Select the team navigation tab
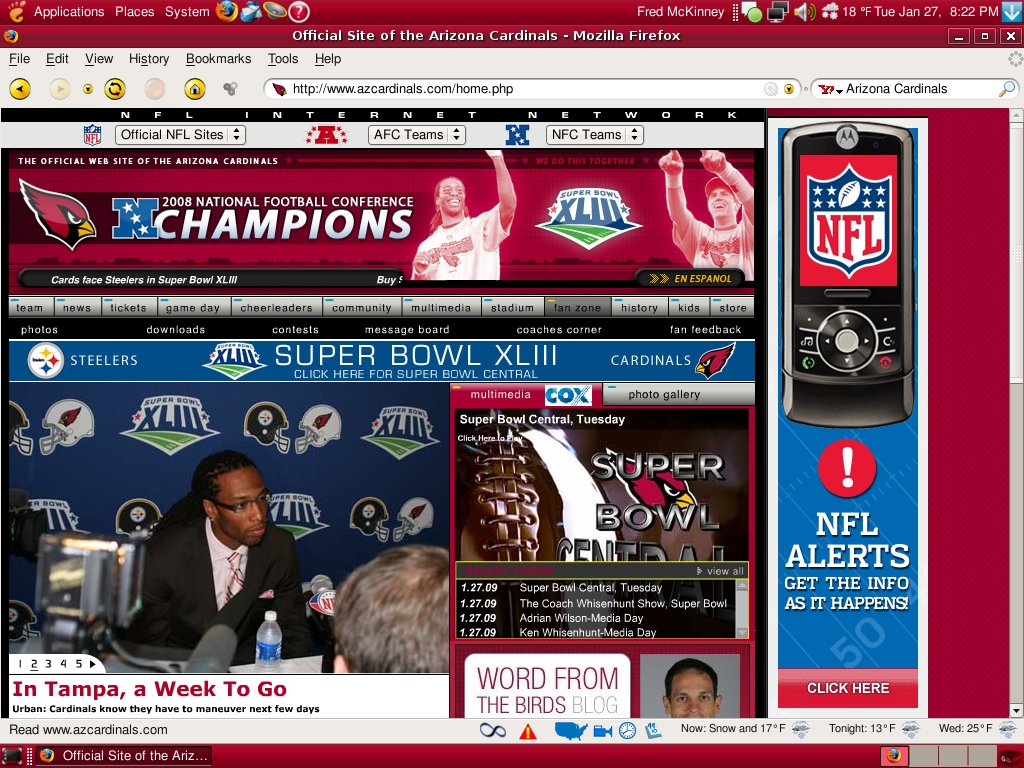The image size is (1024, 768). coord(30,308)
